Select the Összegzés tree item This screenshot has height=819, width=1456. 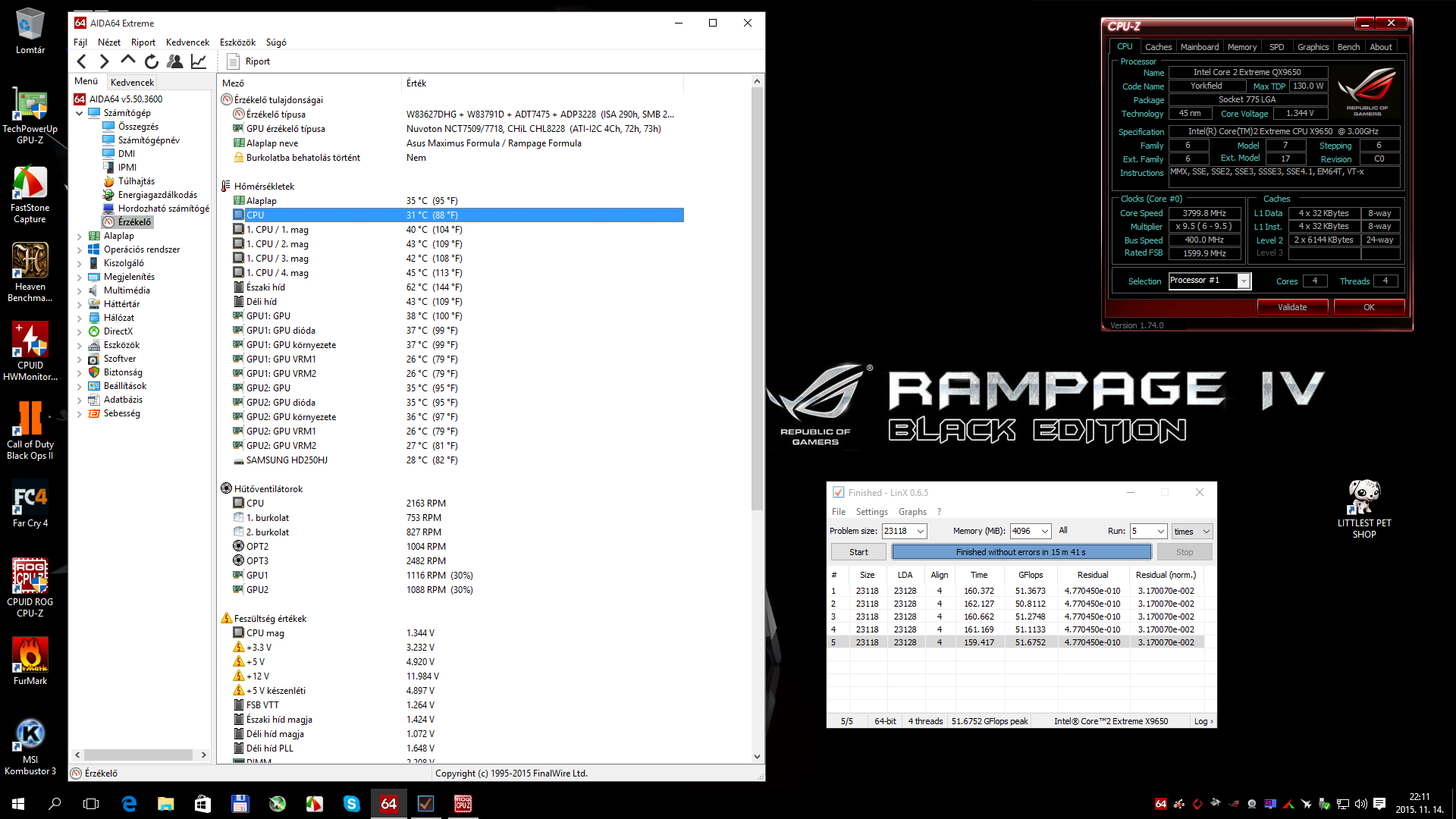coord(138,127)
